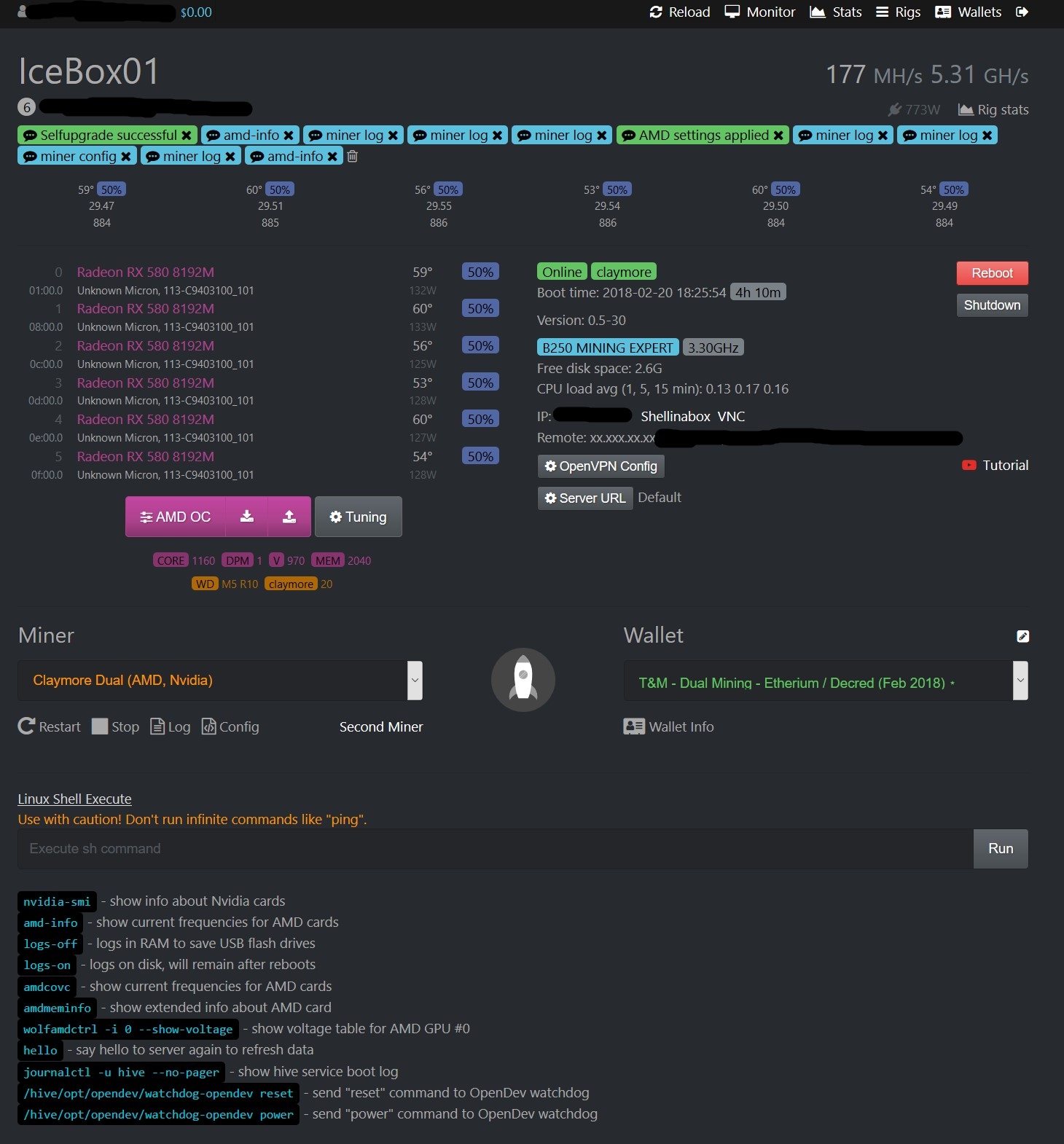Open the miner Config
This screenshot has width=1064, height=1144.
click(230, 726)
